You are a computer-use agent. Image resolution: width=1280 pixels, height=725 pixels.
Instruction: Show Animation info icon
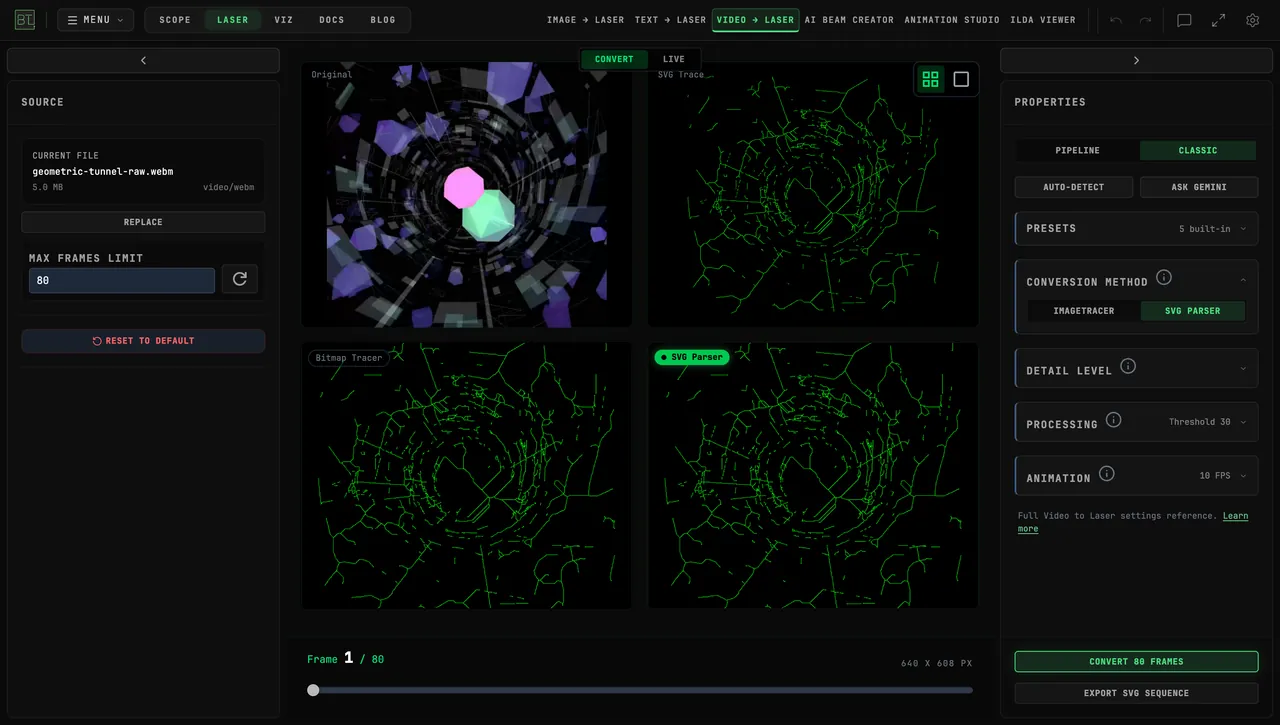coord(1106,474)
